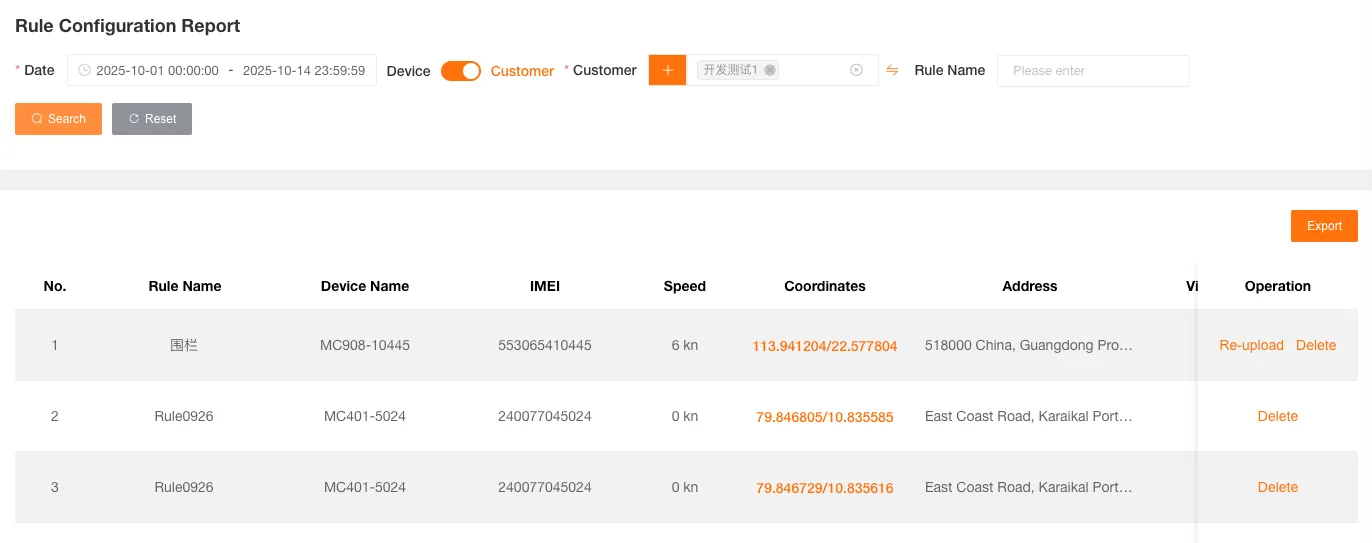Delete the Rule0926 entry in row 2

click(1277, 416)
